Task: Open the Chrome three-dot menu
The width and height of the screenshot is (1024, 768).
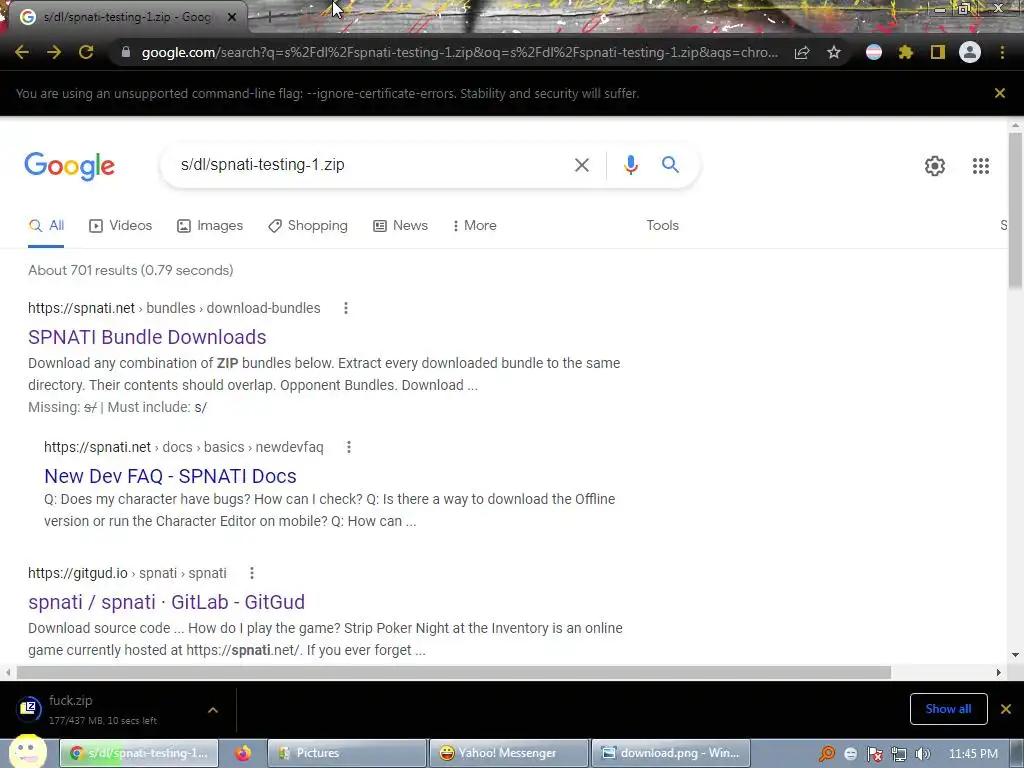Action: 1002,52
